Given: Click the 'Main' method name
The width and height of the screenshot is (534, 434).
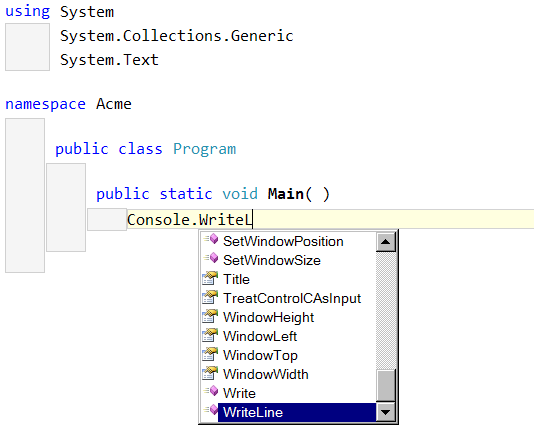Looking at the screenshot, I should (x=285, y=194).
